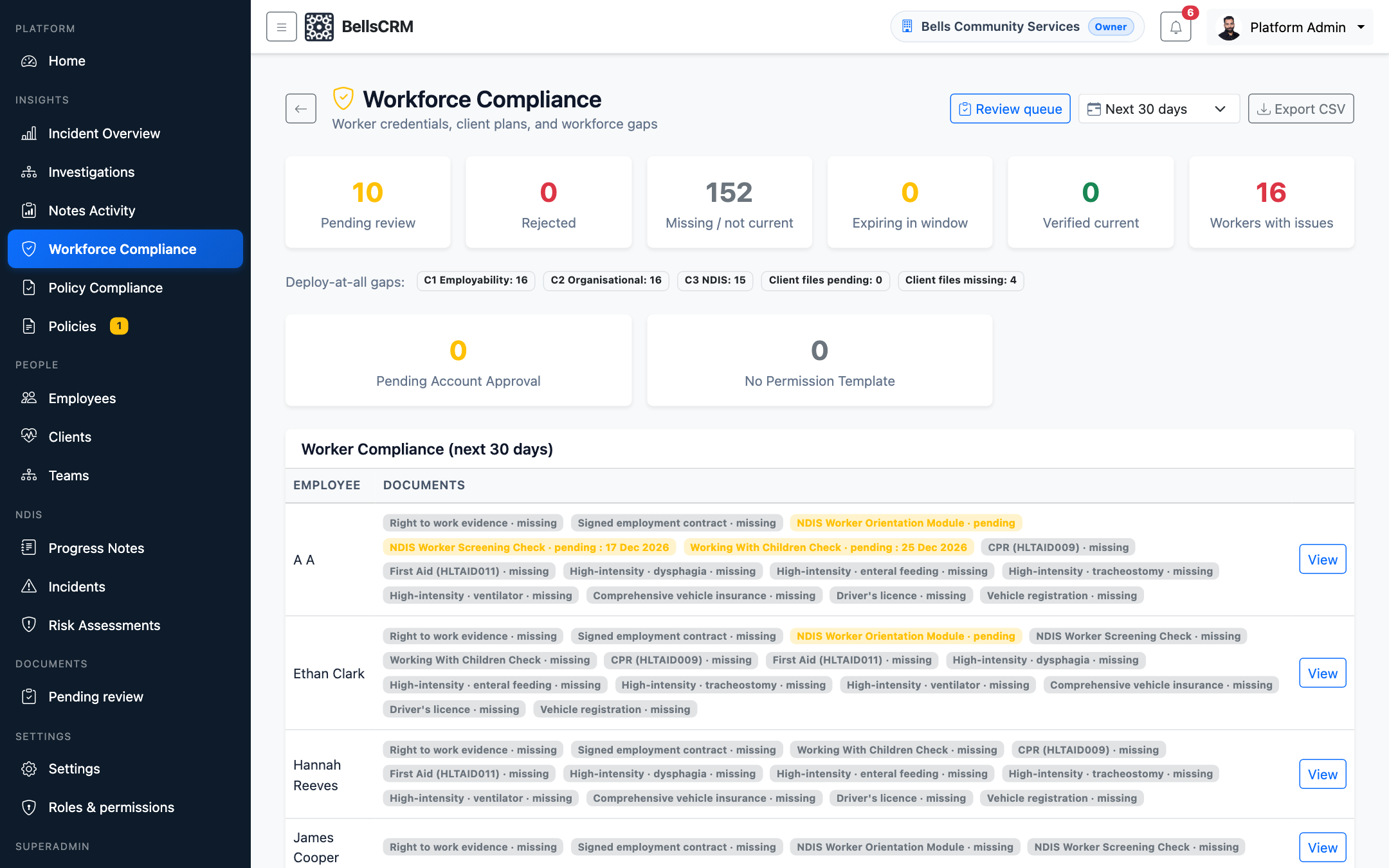
Task: Open Bells Community Services organisation switcher
Action: click(x=1017, y=27)
